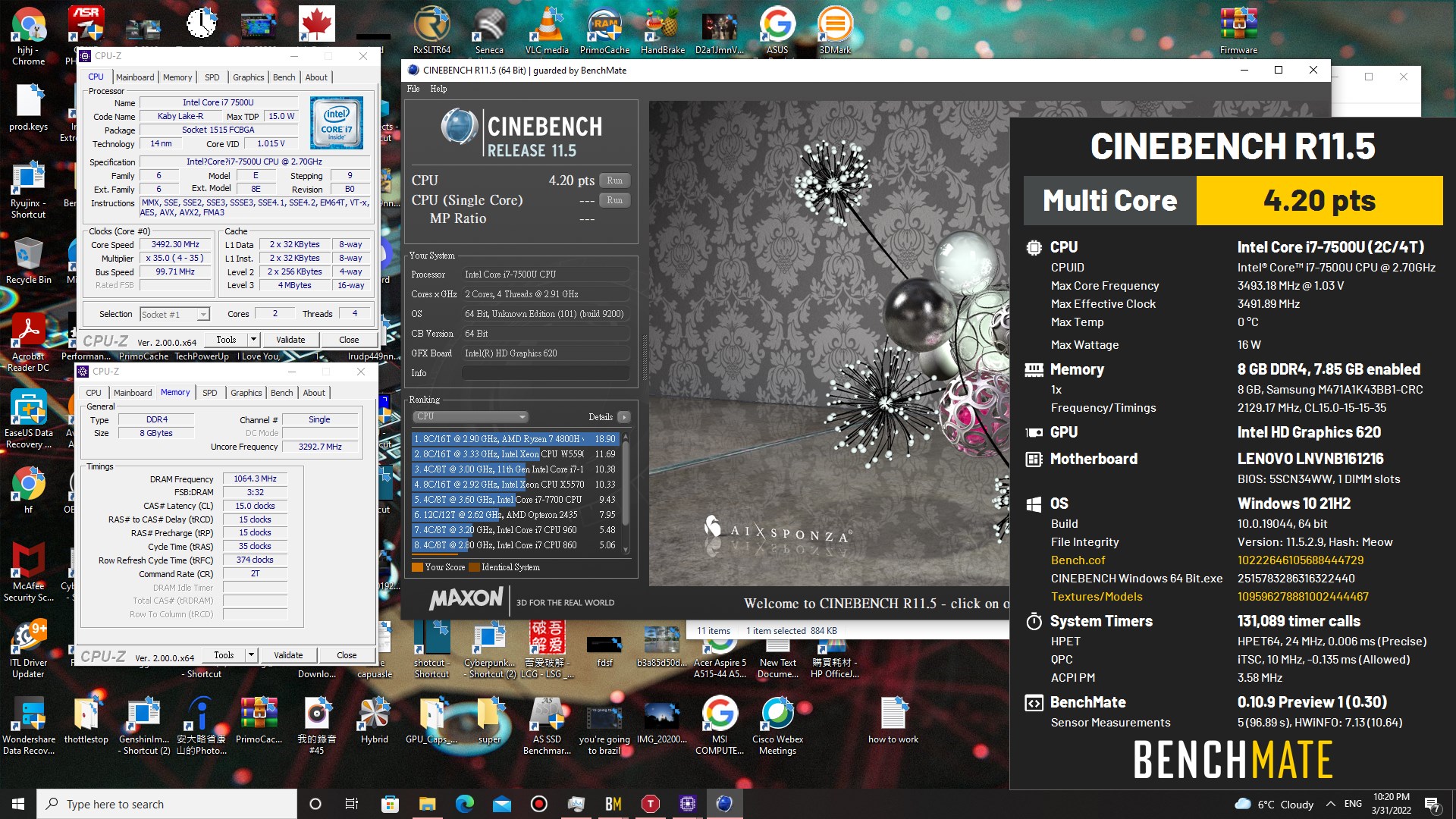Click Close in the upper CPU-Z window
Image resolution: width=1456 pixels, height=819 pixels.
pyautogui.click(x=349, y=339)
